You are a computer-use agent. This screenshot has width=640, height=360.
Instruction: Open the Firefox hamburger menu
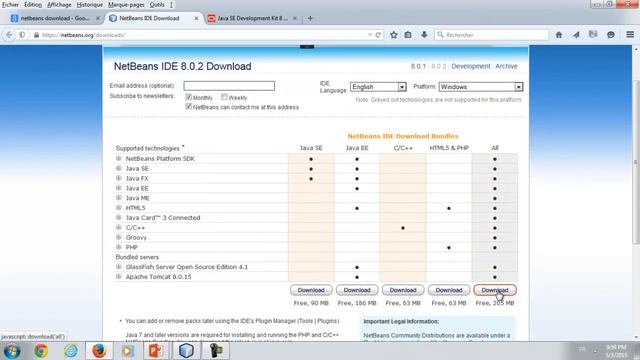point(630,35)
